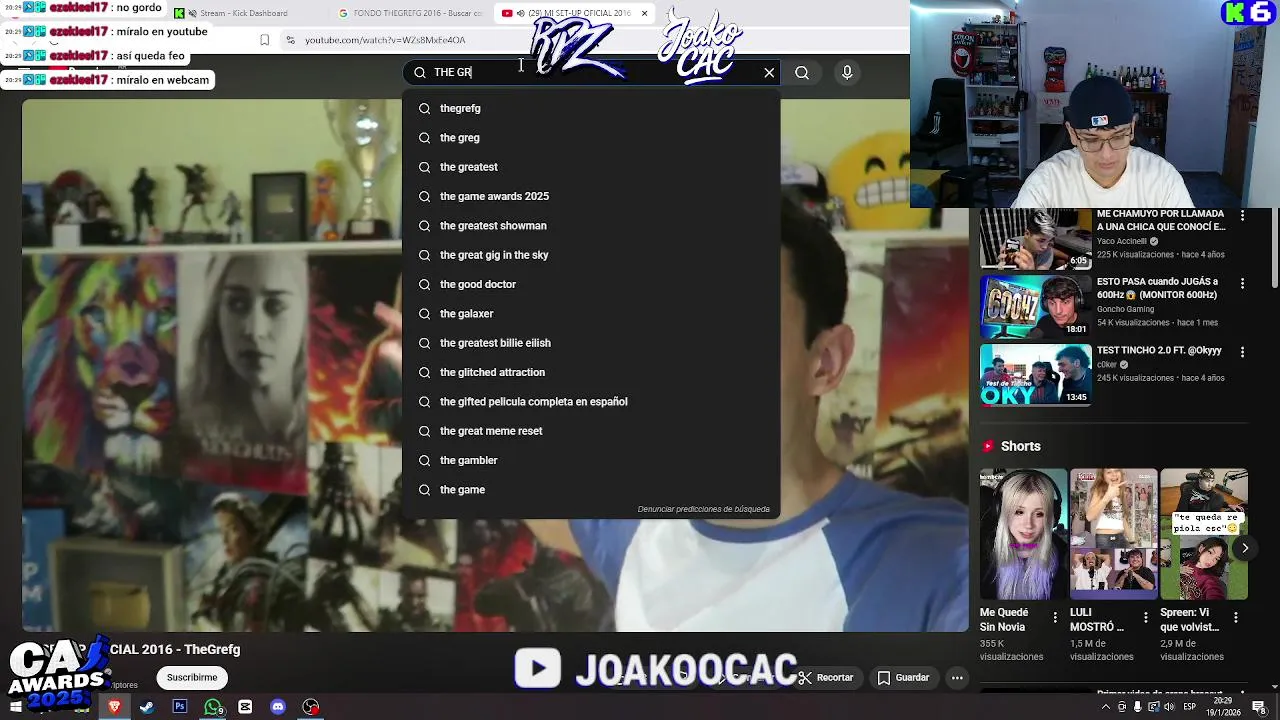Open the 'Me Quedé Sin Novia' short

tap(1023, 534)
